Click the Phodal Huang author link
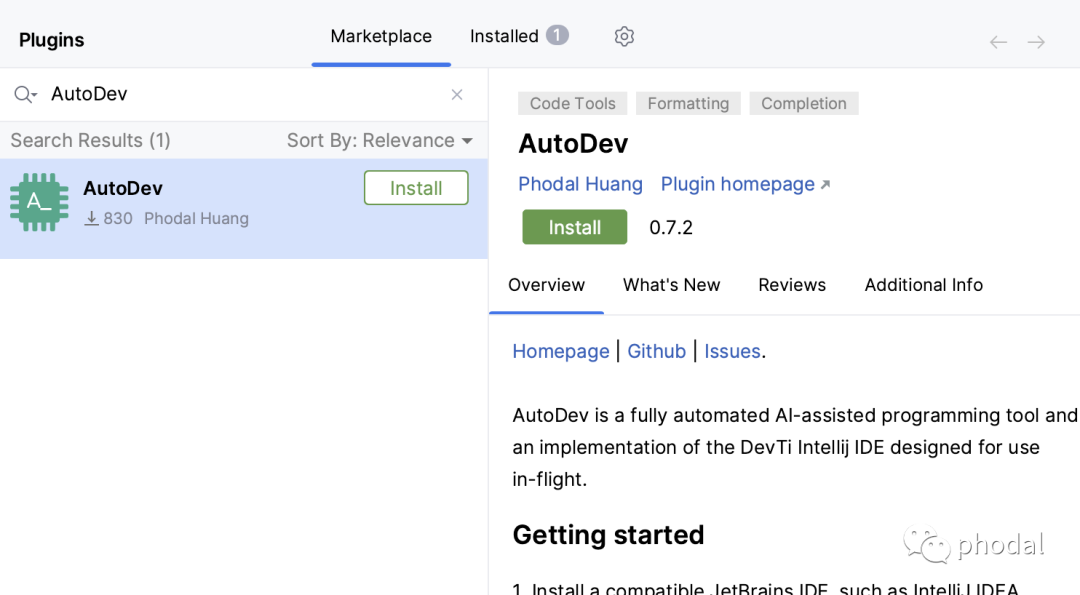 [x=580, y=184]
